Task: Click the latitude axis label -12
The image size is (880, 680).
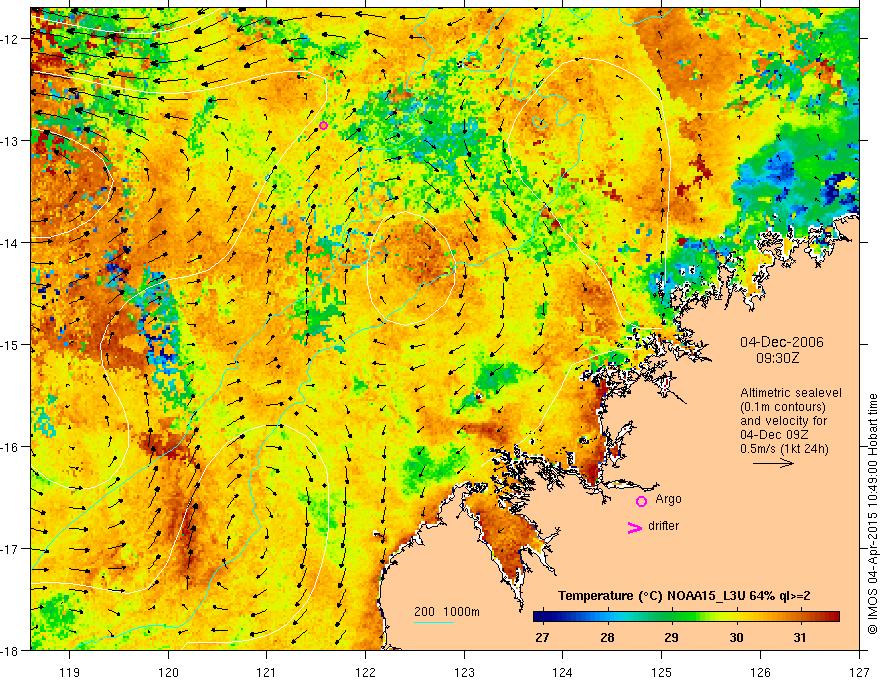Action: coord(11,39)
